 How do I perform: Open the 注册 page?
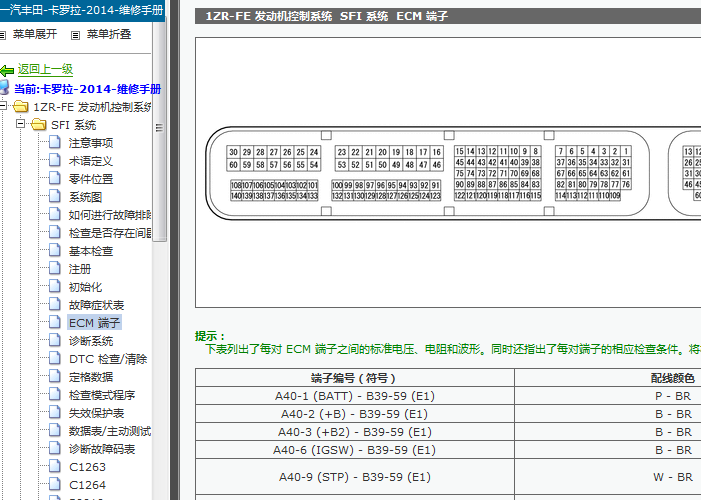coord(80,269)
